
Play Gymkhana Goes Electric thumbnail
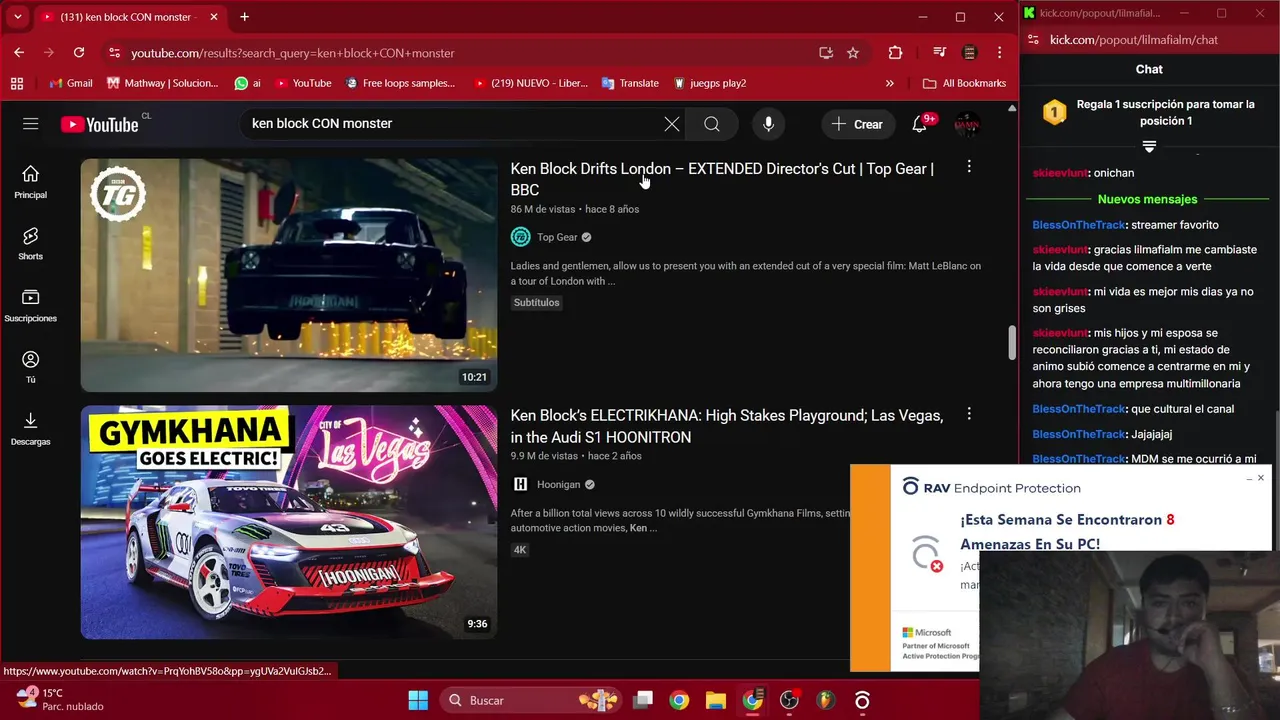coord(289,522)
